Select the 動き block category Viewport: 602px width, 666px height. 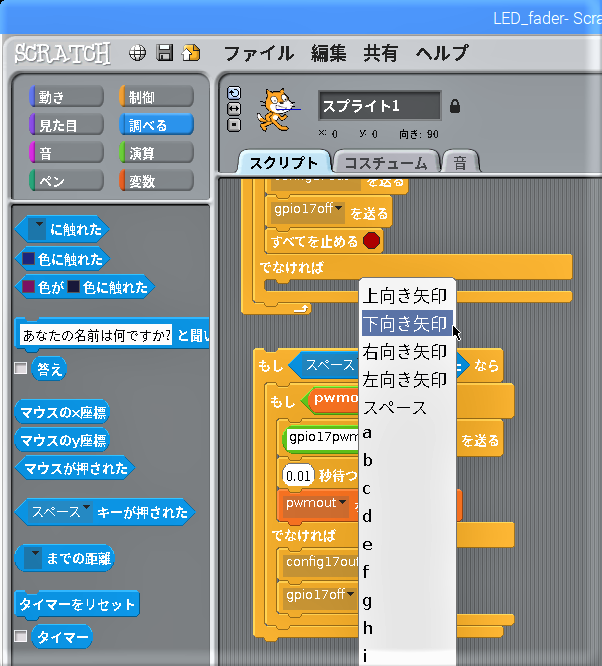[x=66, y=97]
